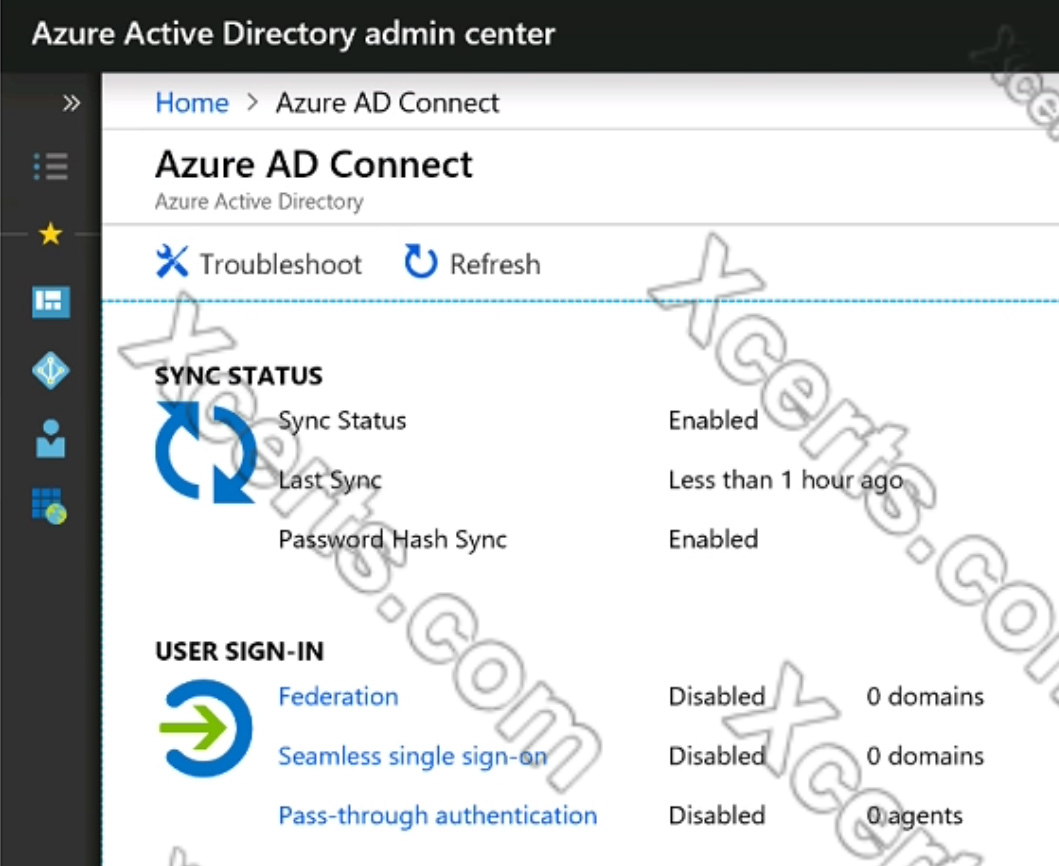Open the Dashboard icon in sidebar
Image resolution: width=1059 pixels, height=866 pixels.
pyautogui.click(x=51, y=301)
